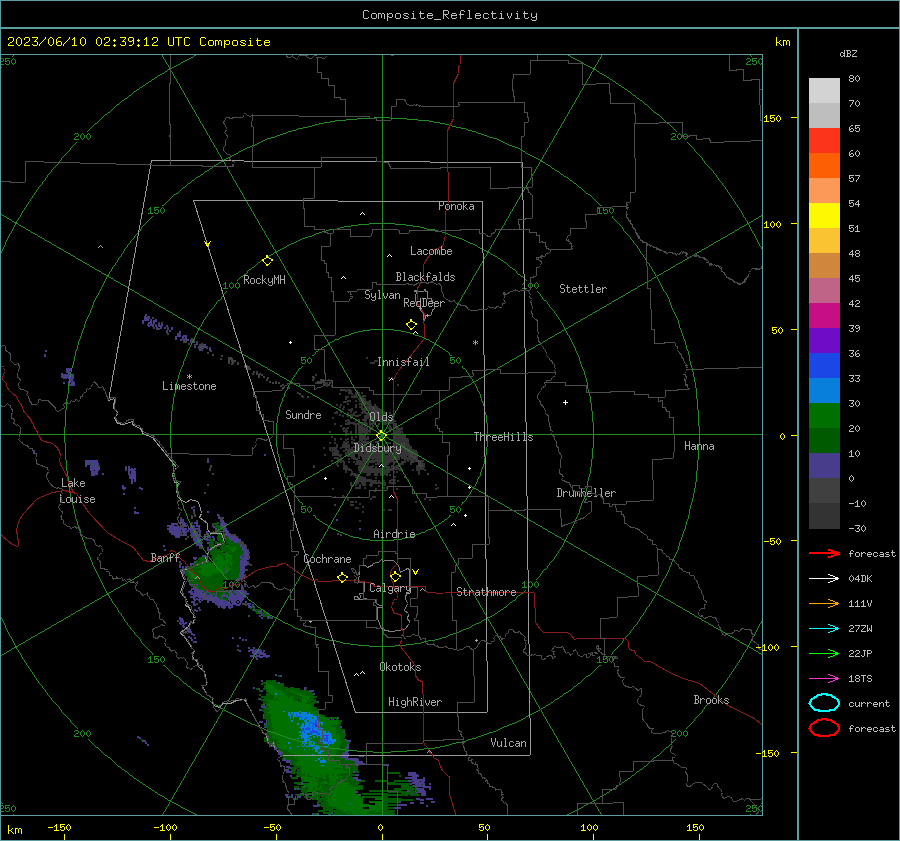Screen dimensions: 900x841
Task: Click the Hanna town label
Action: (x=699, y=446)
